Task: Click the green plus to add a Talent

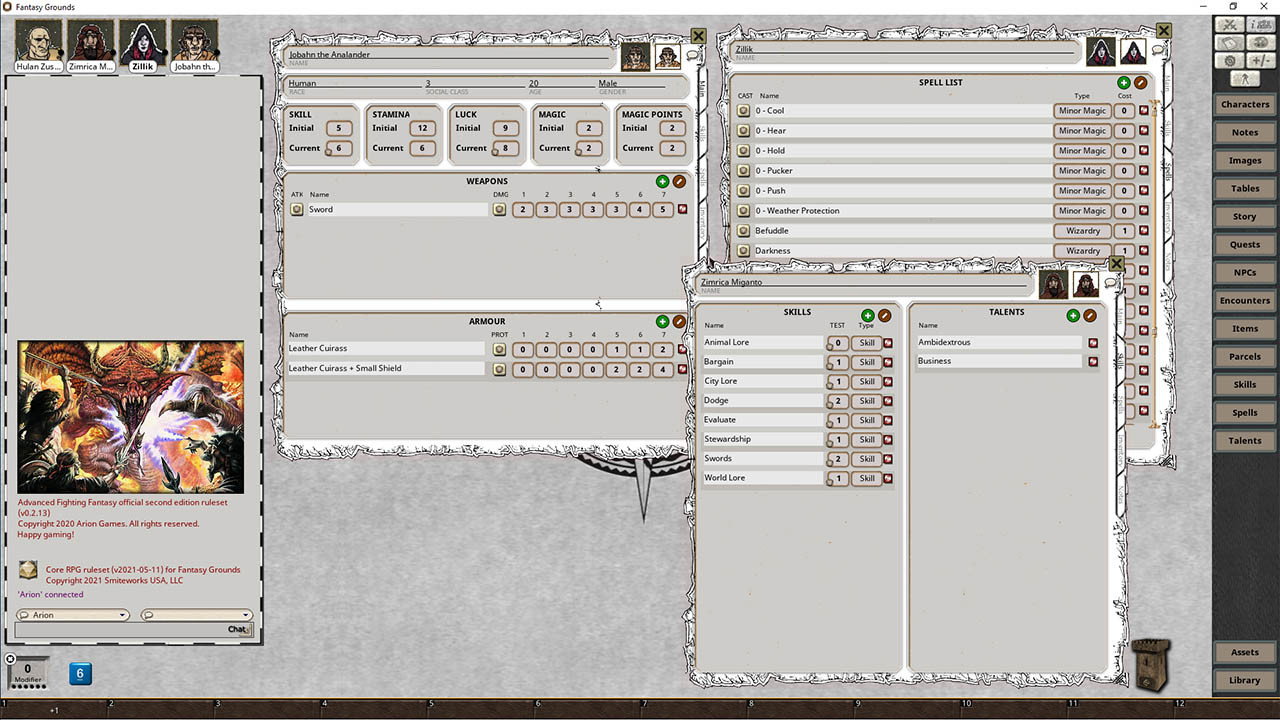Action: tap(1073, 315)
